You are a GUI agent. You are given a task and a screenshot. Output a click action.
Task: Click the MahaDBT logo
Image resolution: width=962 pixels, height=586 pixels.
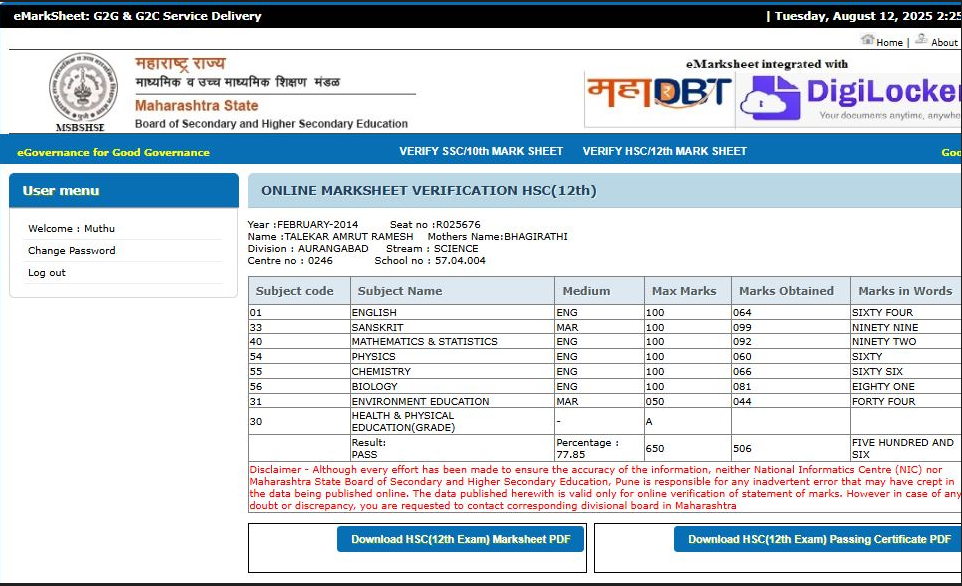[657, 96]
